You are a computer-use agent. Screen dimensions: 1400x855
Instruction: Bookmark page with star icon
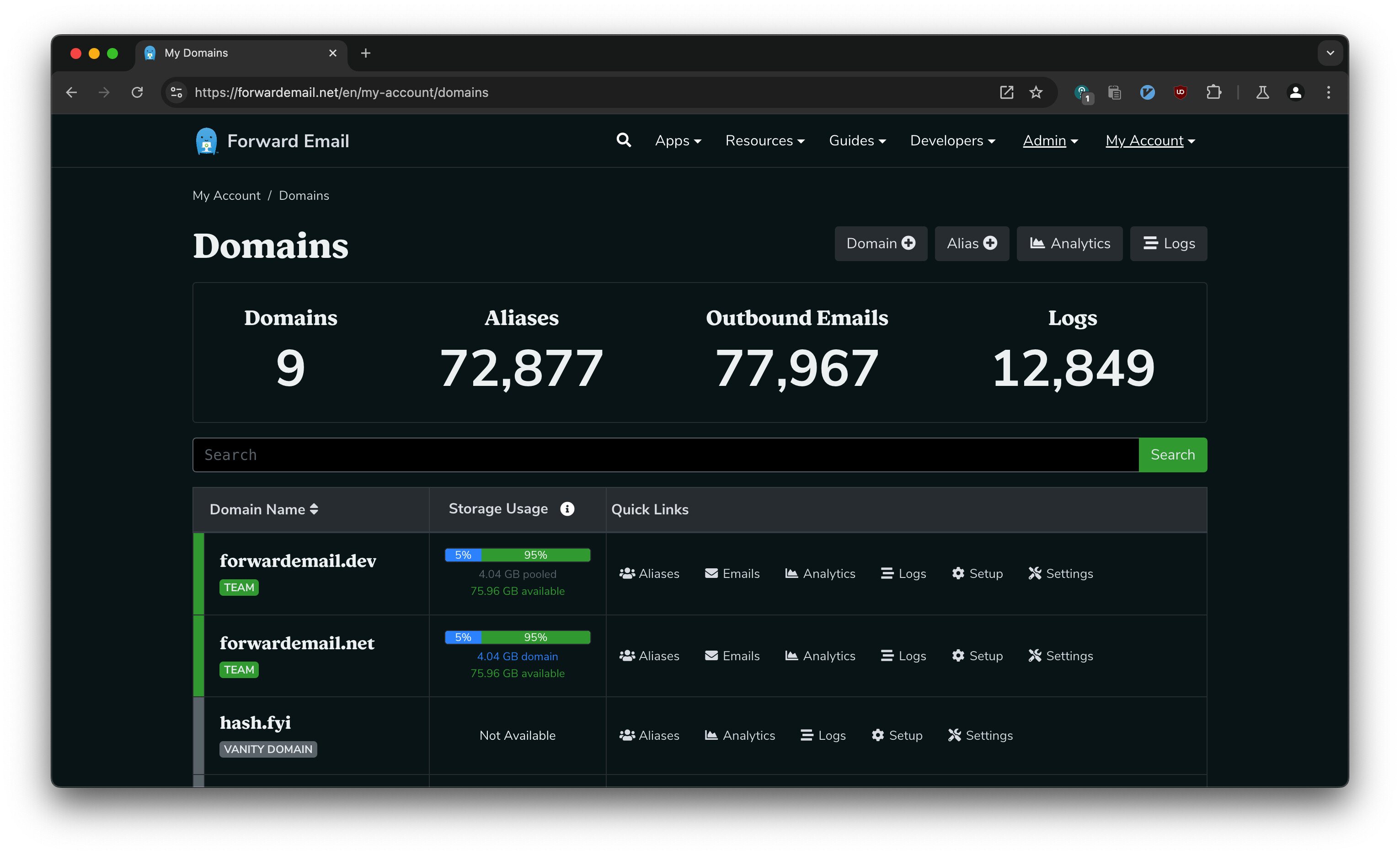coord(1036,92)
